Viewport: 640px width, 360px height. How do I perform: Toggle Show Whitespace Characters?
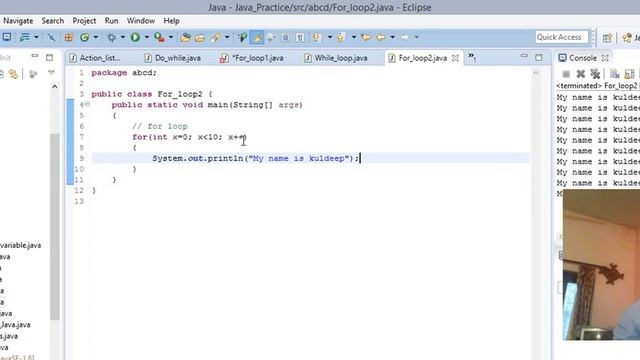(x=300, y=38)
